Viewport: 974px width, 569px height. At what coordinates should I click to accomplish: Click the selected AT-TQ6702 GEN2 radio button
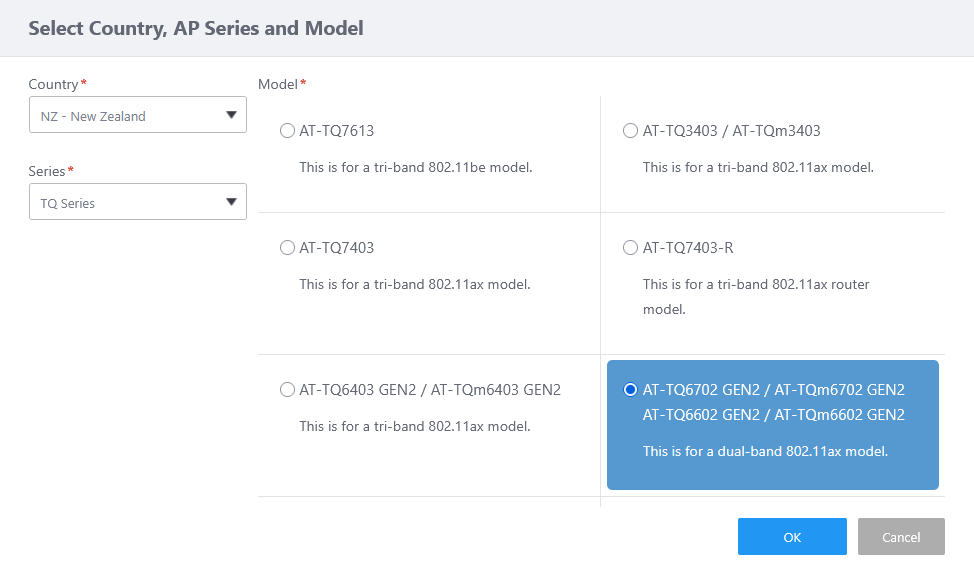[630, 390]
